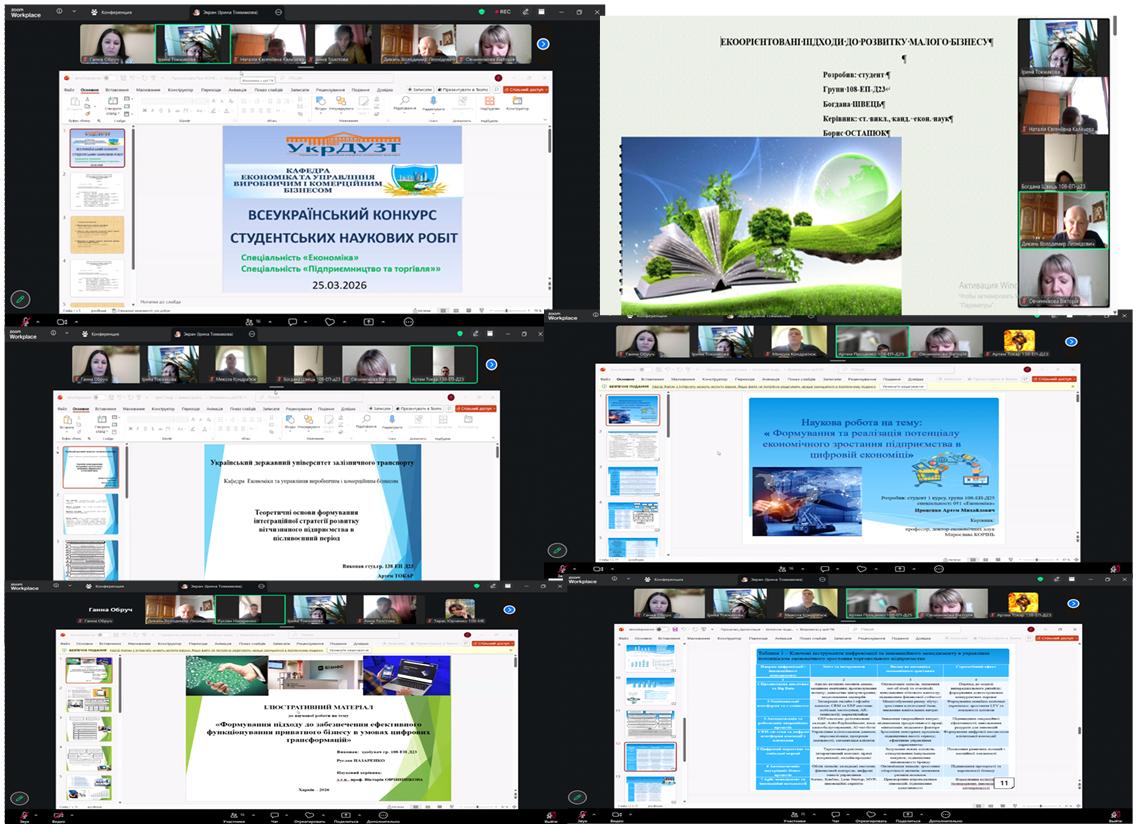Click red Спільний доступ button in top-left PowerPoint
The image size is (1138, 829).
(526, 89)
